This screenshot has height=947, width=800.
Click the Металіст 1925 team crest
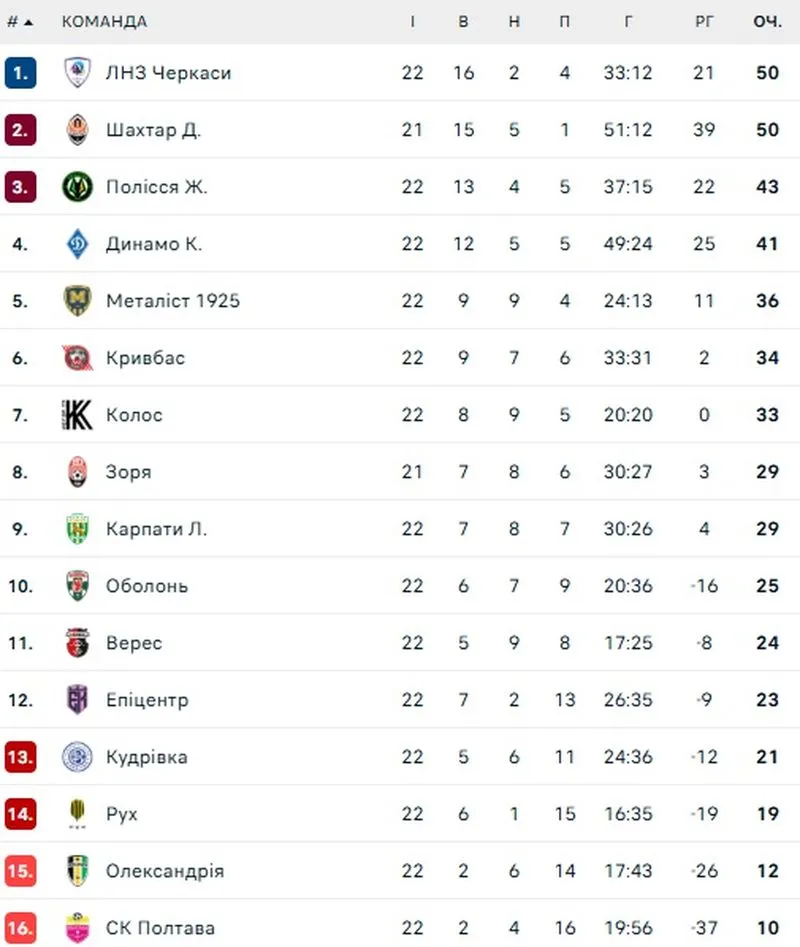tap(77, 301)
